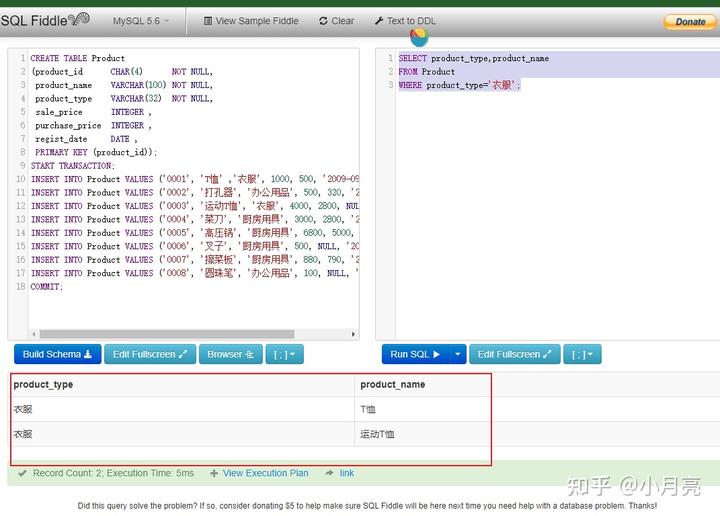720x516 pixels.
Task: Click the INSERT line for '0005'
Action: pyautogui.click(x=195, y=233)
